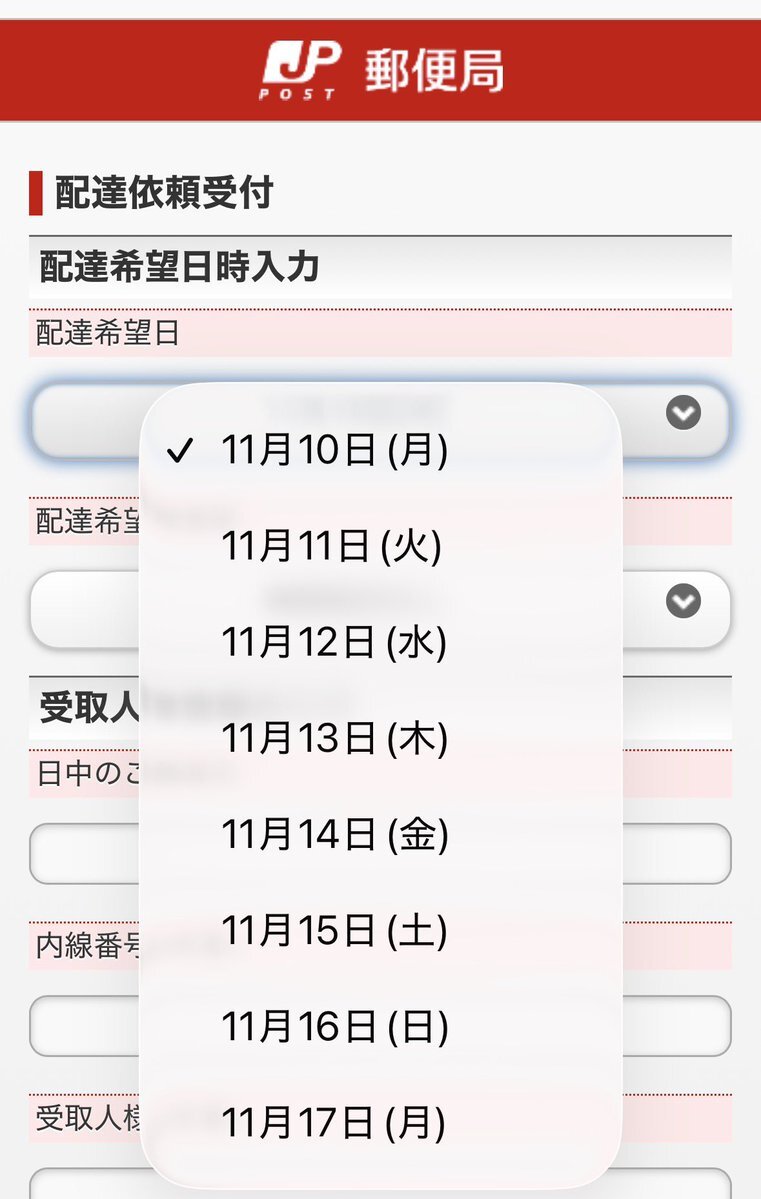Click the 配達希望日 field label
Screen dimensions: 761x1199
pyautogui.click(x=108, y=334)
